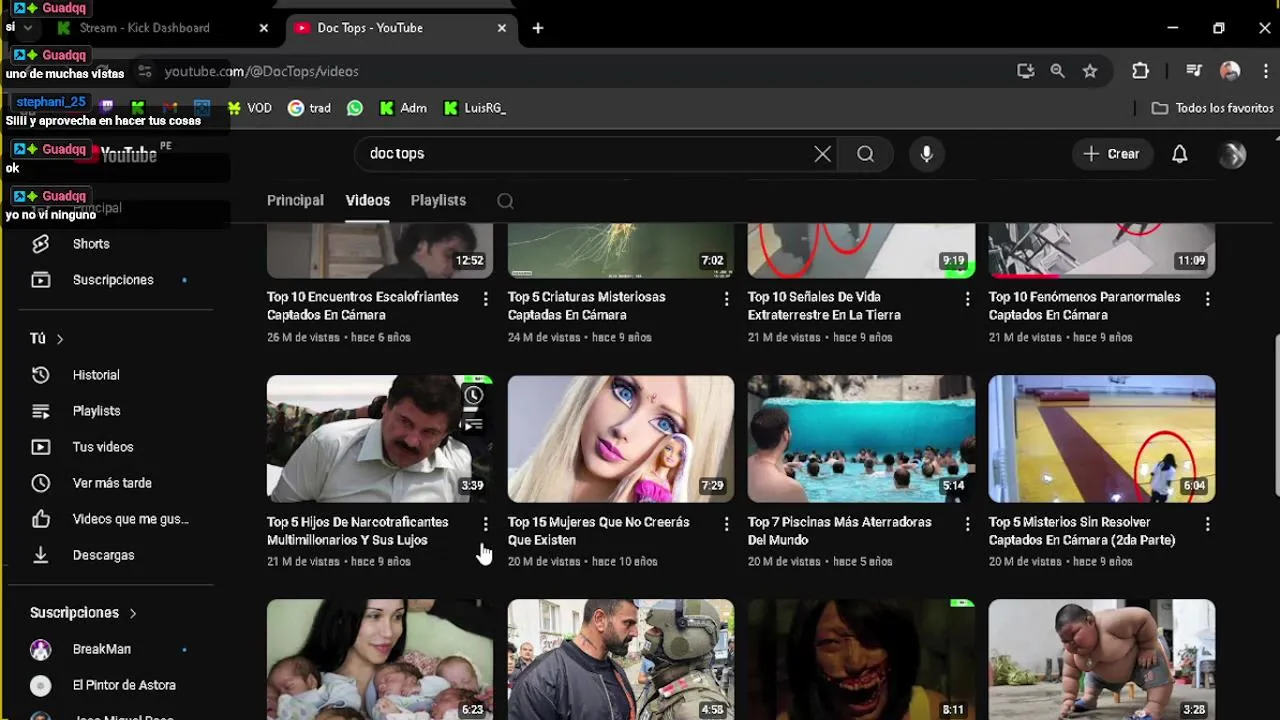Open Todos los favoritos bookmarks folder
The height and width of the screenshot is (720, 1280).
[1212, 108]
